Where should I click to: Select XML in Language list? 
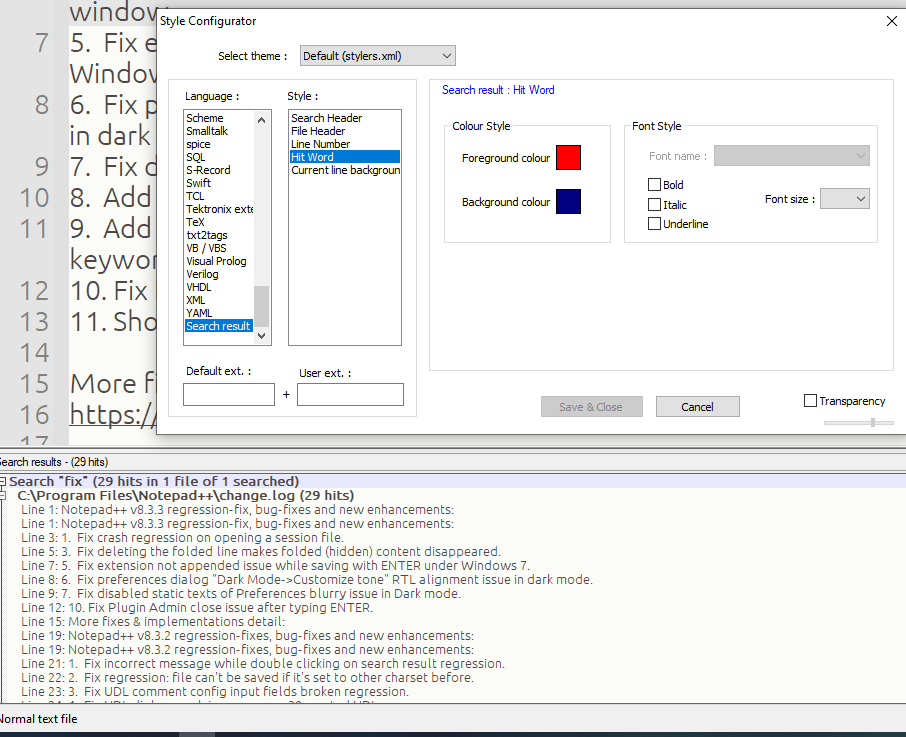[x=219, y=300]
